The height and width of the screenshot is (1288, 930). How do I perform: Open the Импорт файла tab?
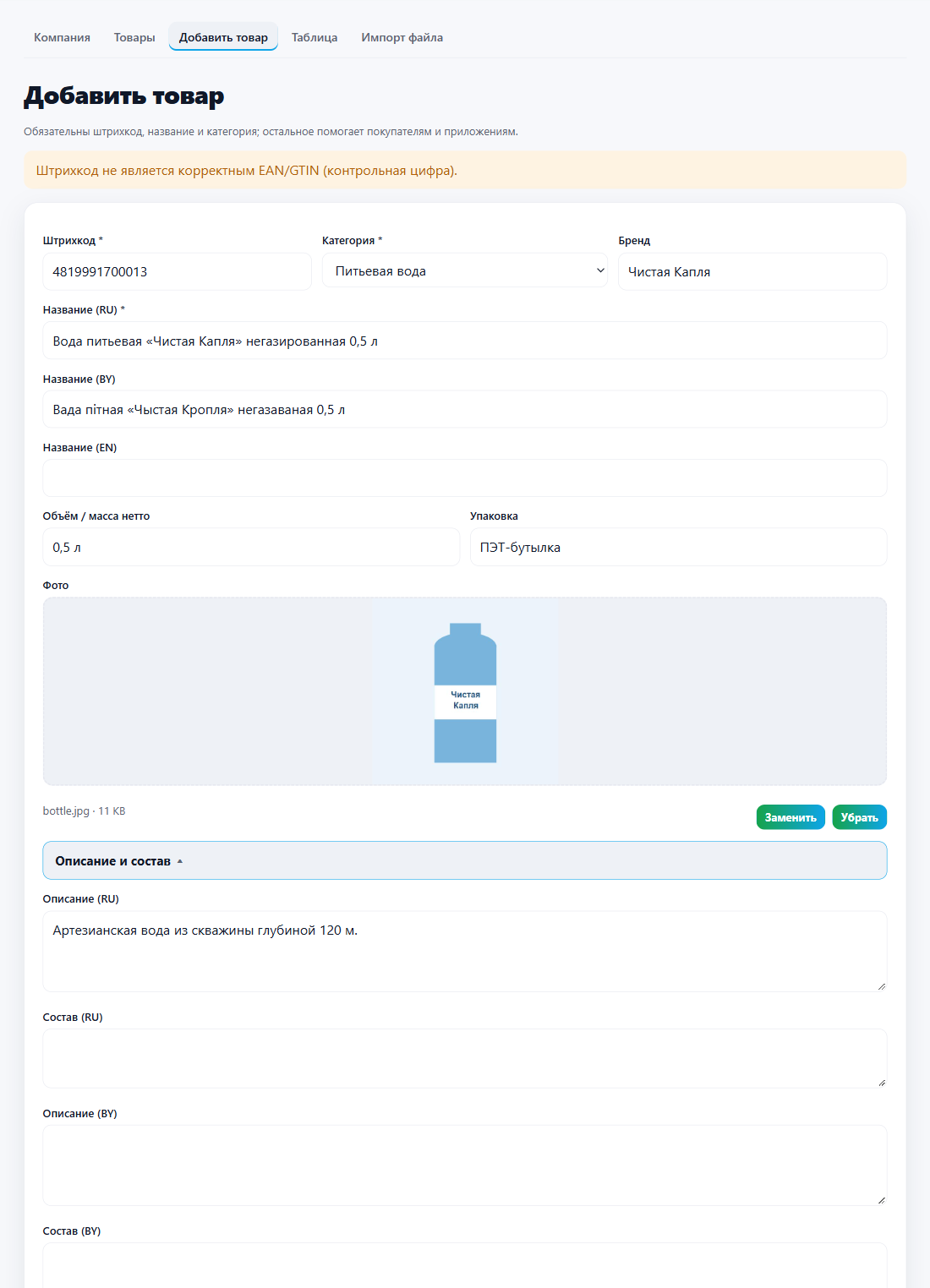coord(402,37)
